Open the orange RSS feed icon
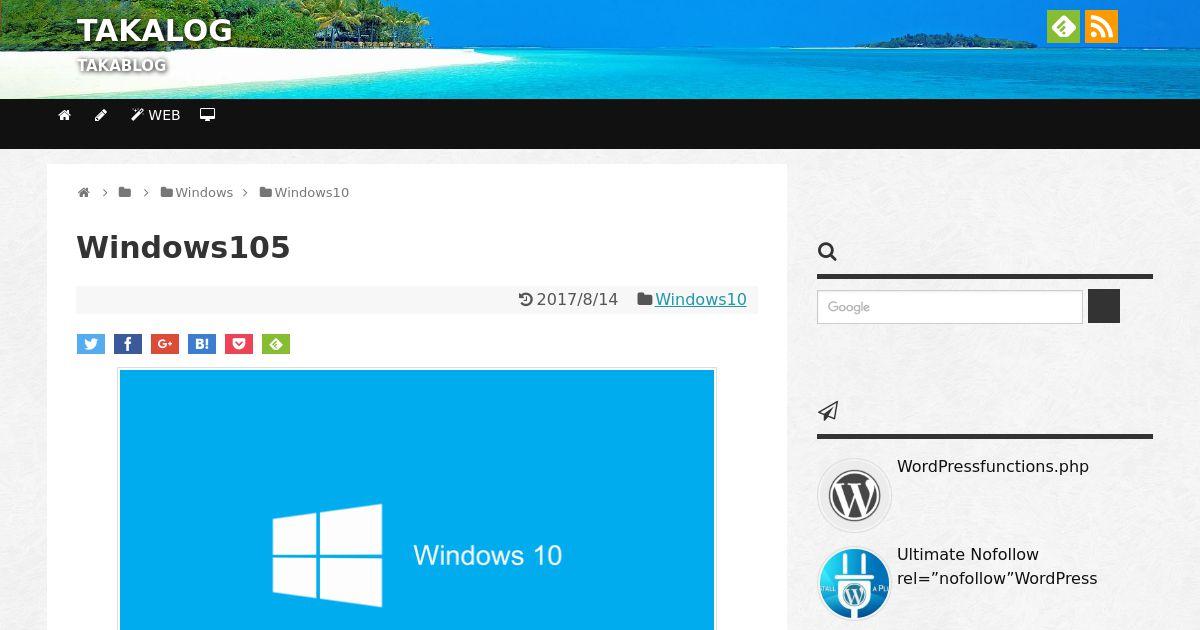 pyautogui.click(x=1101, y=27)
